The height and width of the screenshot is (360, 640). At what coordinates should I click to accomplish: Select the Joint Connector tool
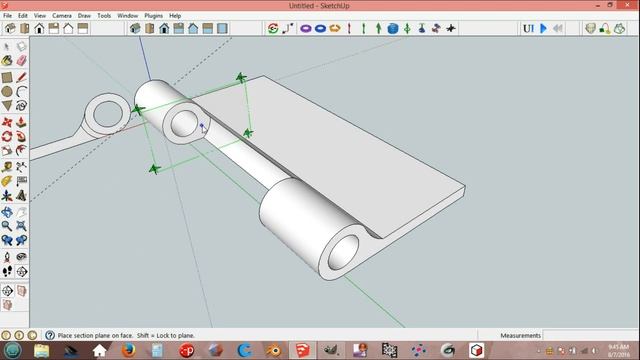point(288,28)
